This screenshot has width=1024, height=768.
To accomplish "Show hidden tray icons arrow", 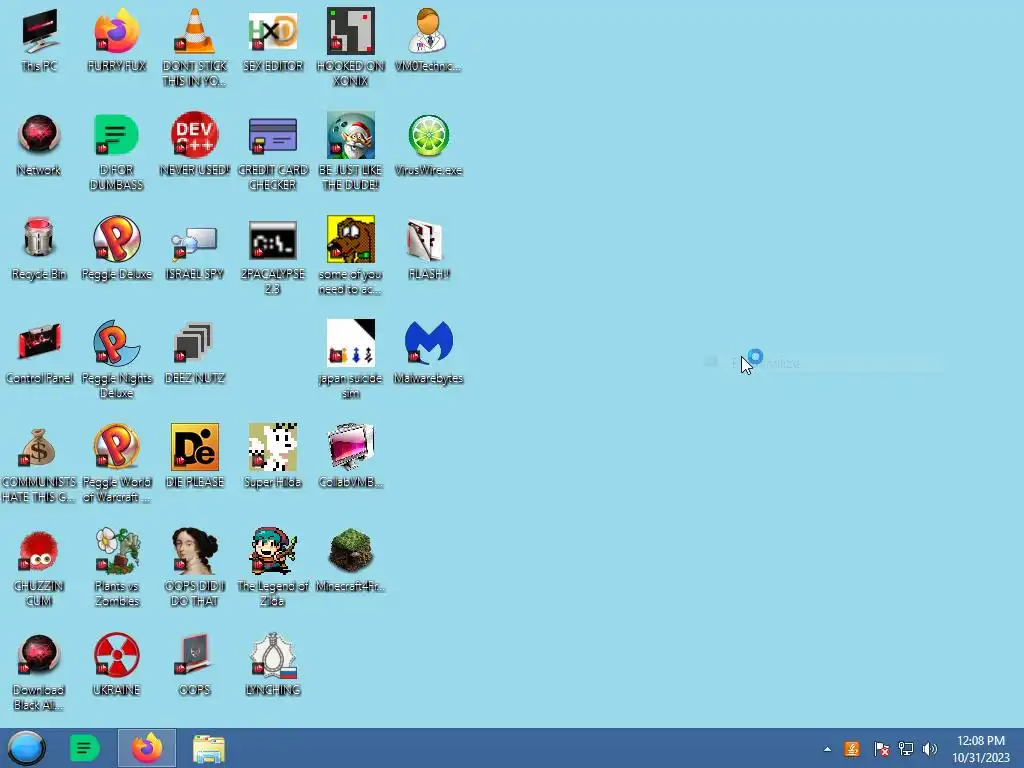I will [x=827, y=749].
